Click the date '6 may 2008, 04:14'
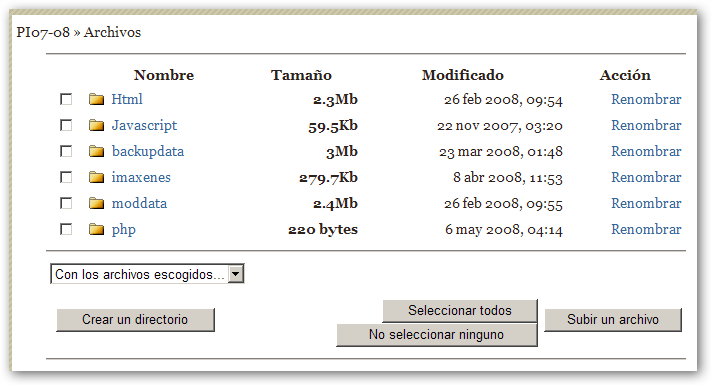The image size is (711, 385). point(504,230)
